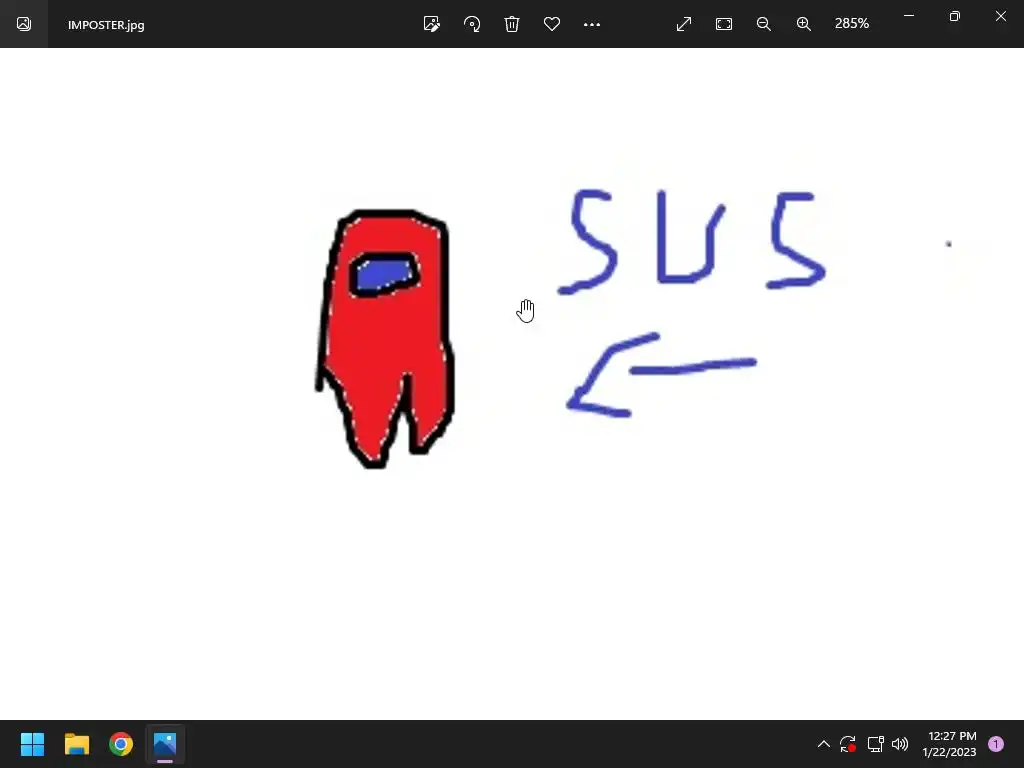The width and height of the screenshot is (1024, 768).
Task: Click the Photos app taskbar icon
Action: (x=165, y=744)
